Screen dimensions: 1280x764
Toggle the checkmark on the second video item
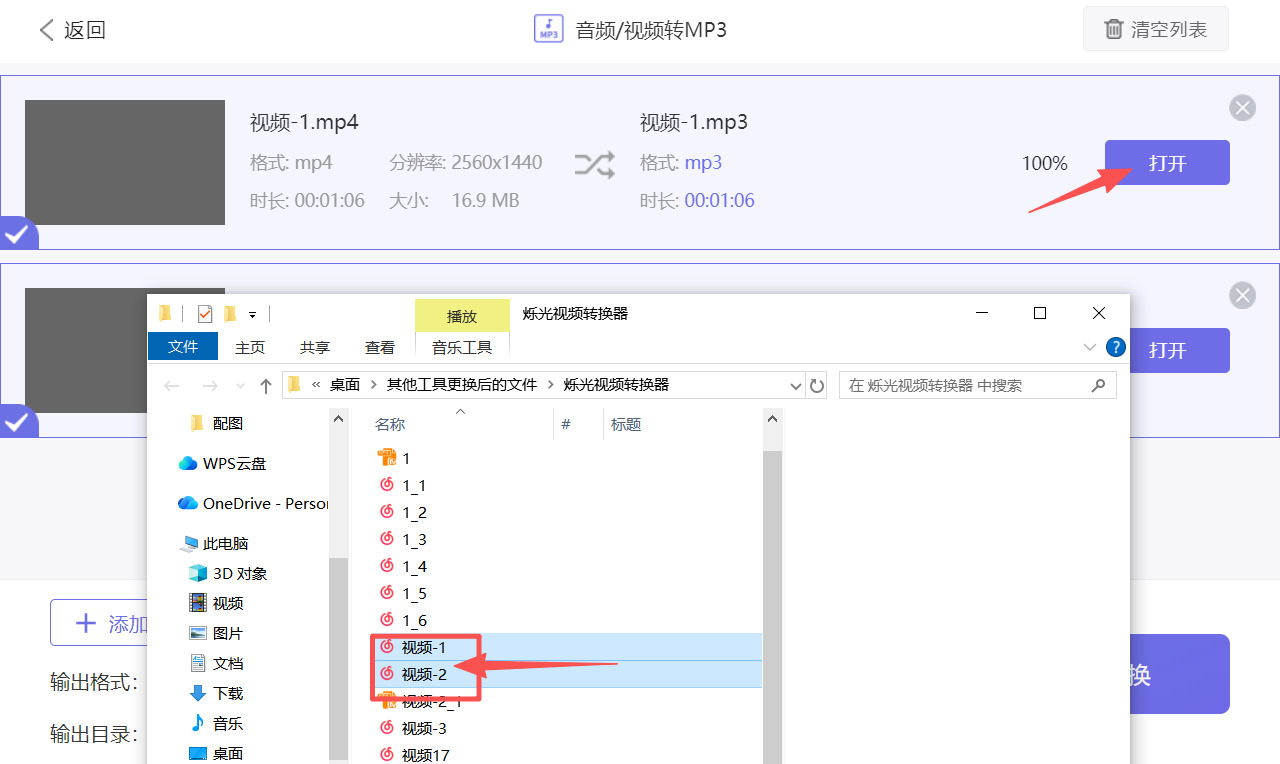tap(17, 422)
